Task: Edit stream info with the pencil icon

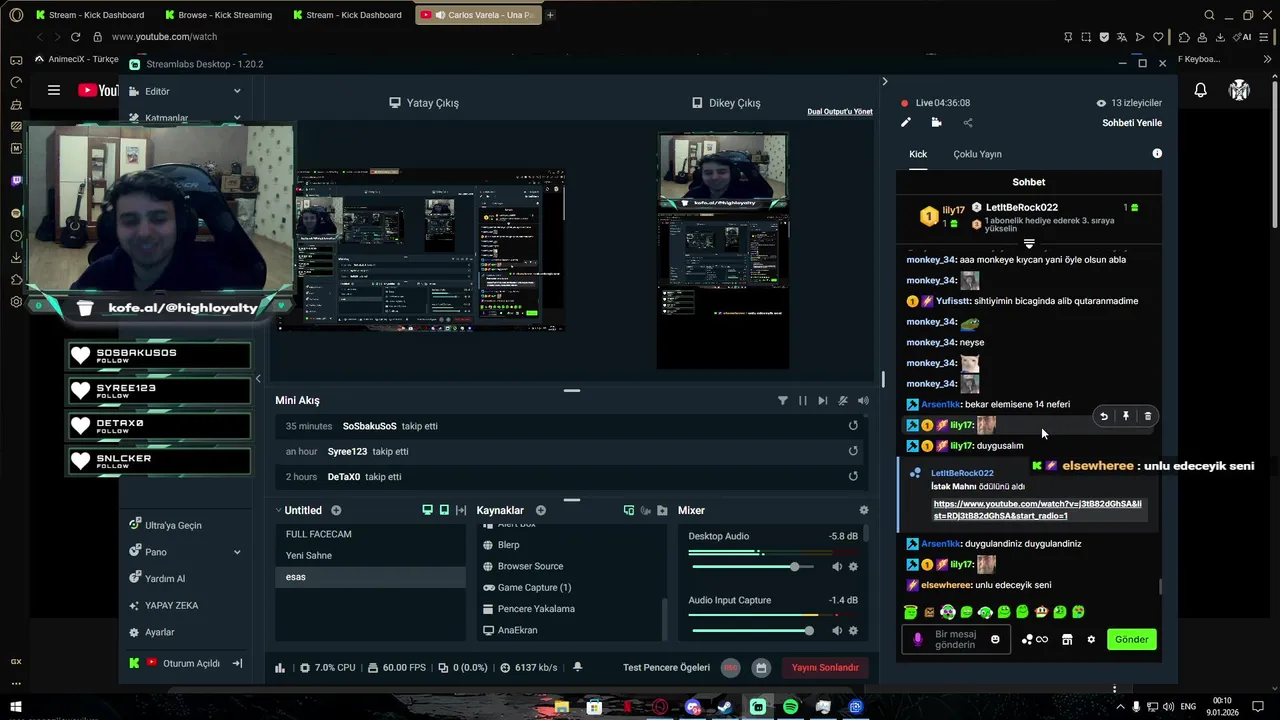Action: pyautogui.click(x=906, y=123)
